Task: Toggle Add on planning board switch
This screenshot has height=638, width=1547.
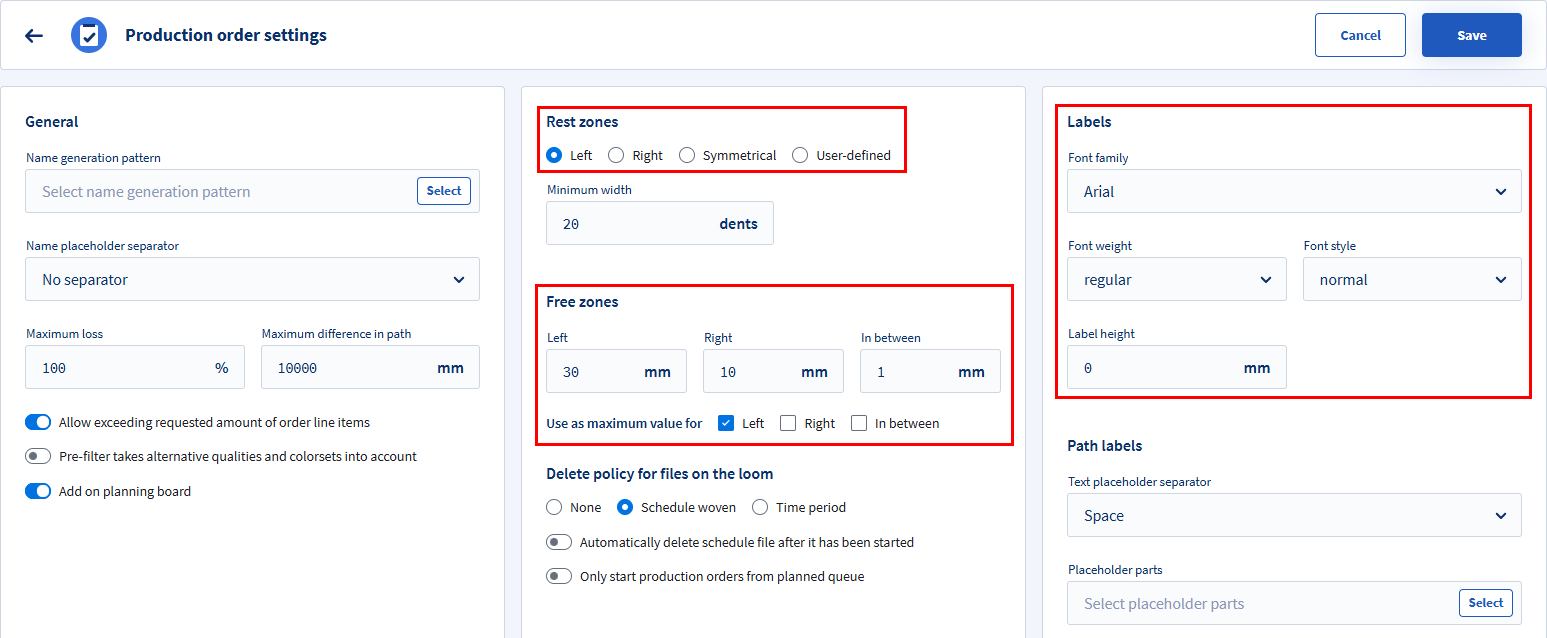Action: tap(38, 491)
